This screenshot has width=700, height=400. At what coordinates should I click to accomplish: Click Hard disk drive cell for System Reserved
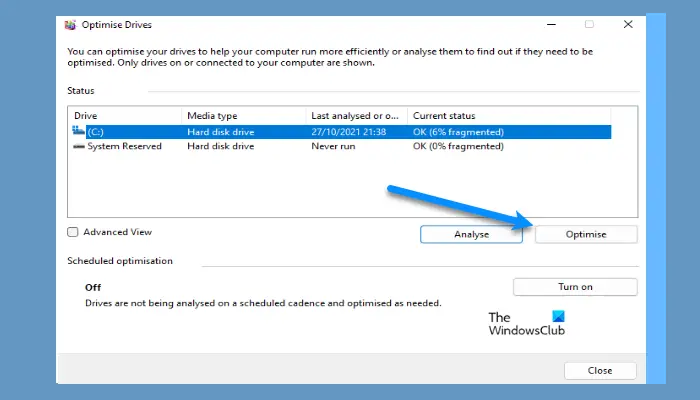click(221, 146)
